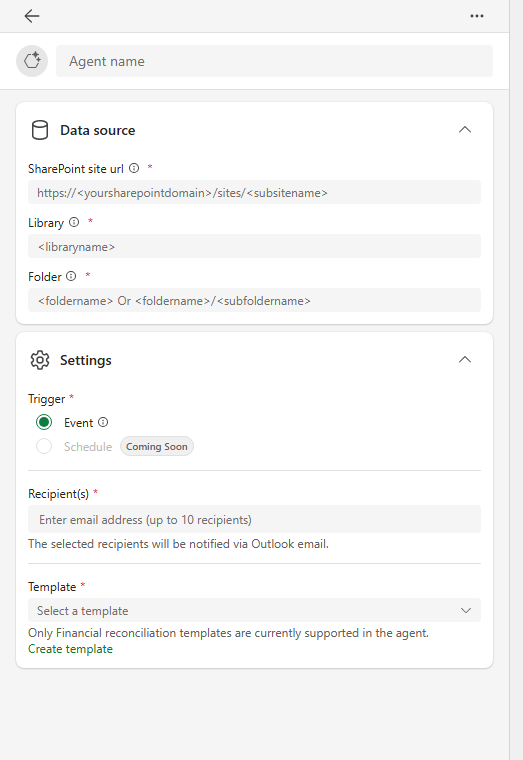Click the Template label
The width and height of the screenshot is (523, 760).
coord(52,587)
